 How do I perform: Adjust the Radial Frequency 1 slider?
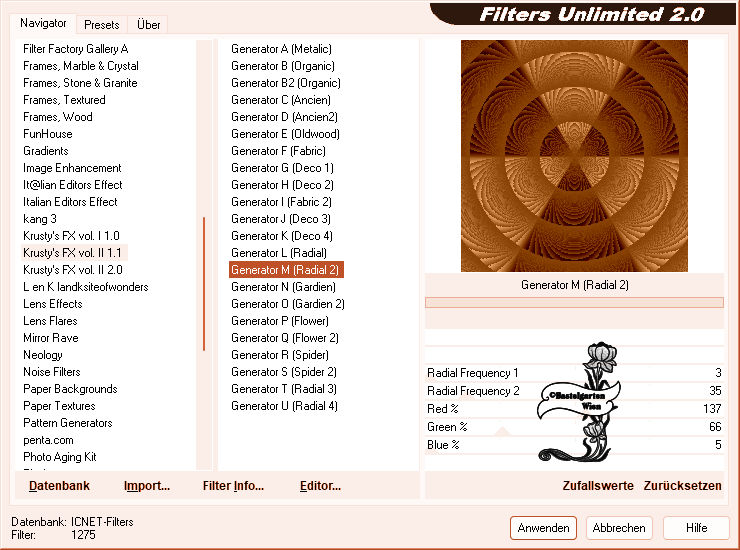click(574, 372)
